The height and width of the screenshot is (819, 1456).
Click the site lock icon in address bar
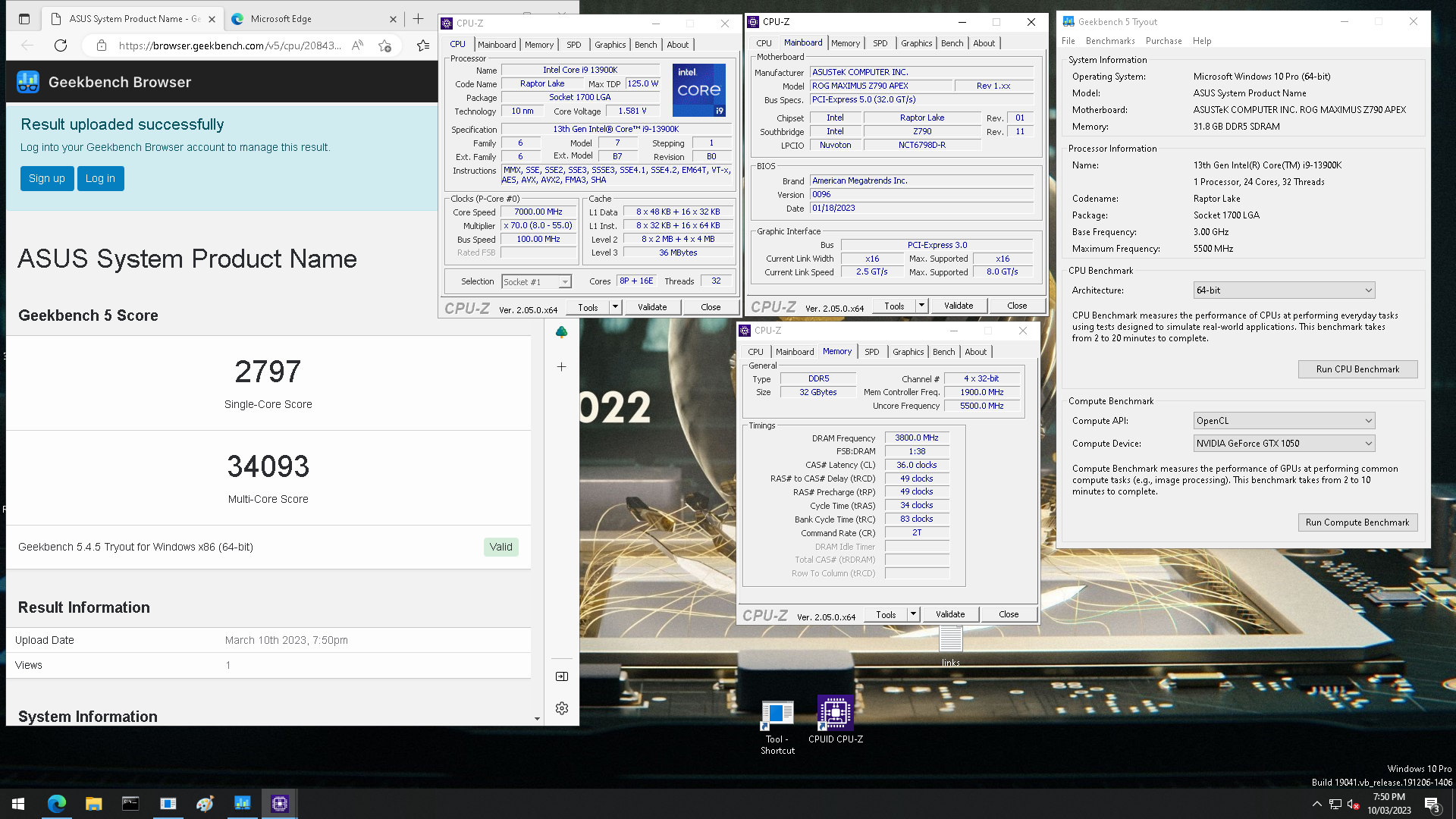(x=102, y=45)
